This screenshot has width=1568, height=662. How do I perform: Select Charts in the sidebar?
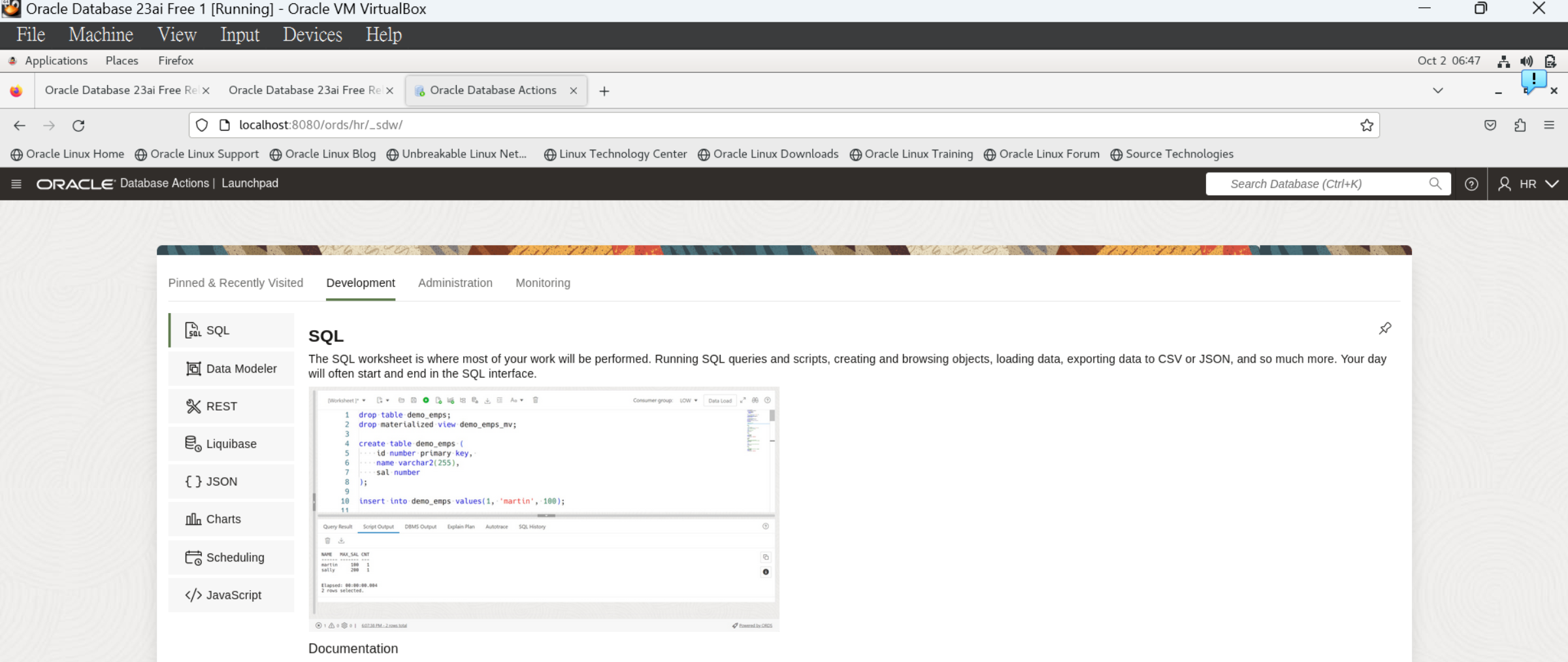tap(231, 519)
